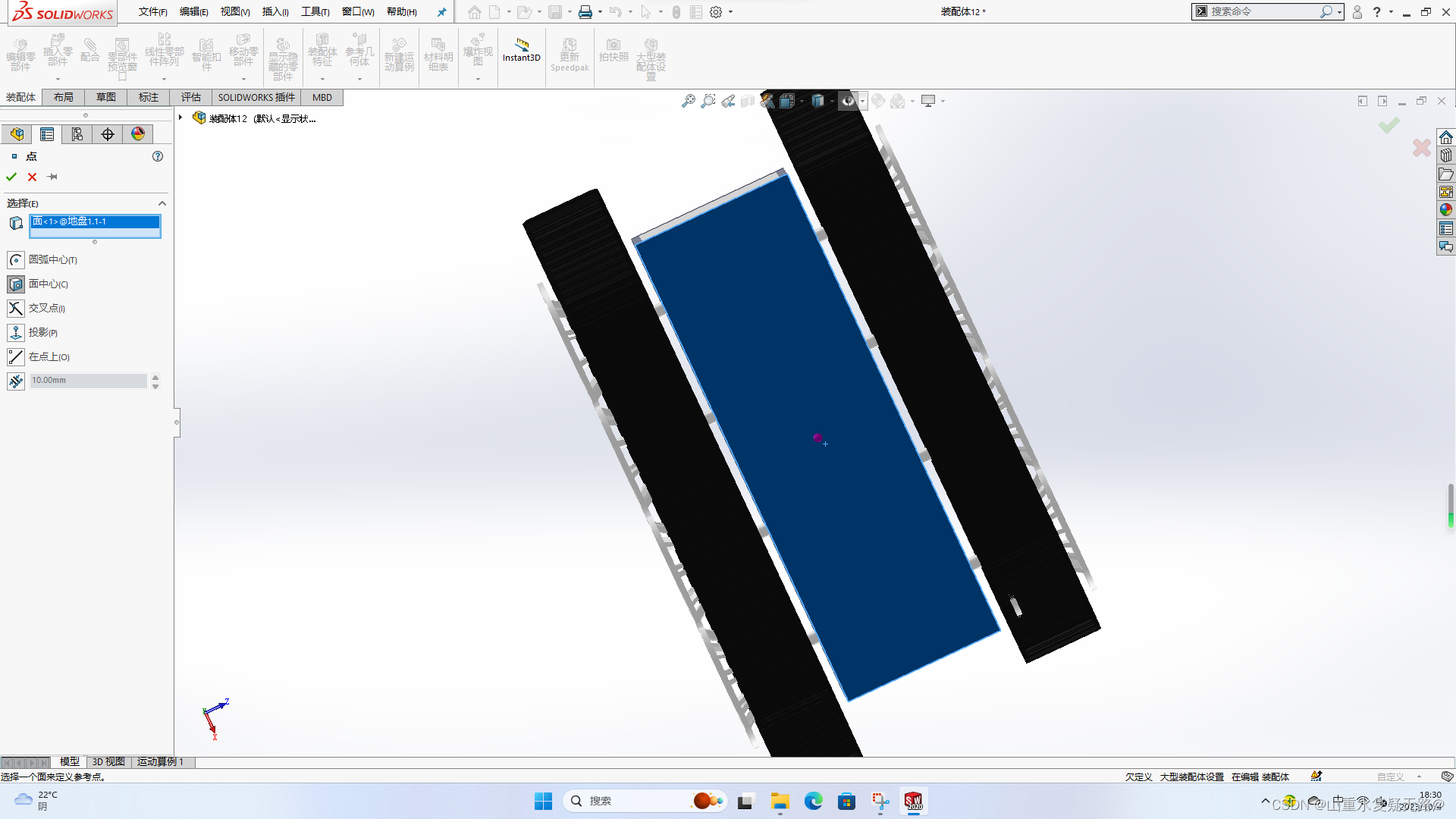
Task: Cancel operation with the red X button
Action: click(33, 177)
